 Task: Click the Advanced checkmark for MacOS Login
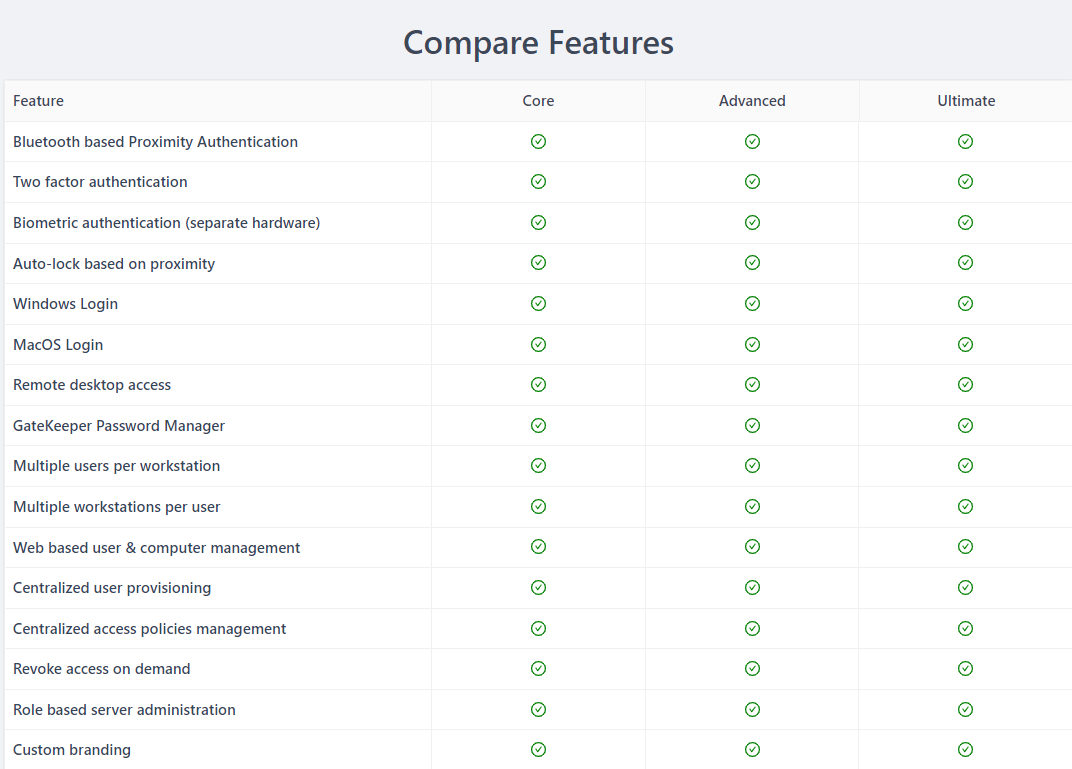pyautogui.click(x=752, y=344)
